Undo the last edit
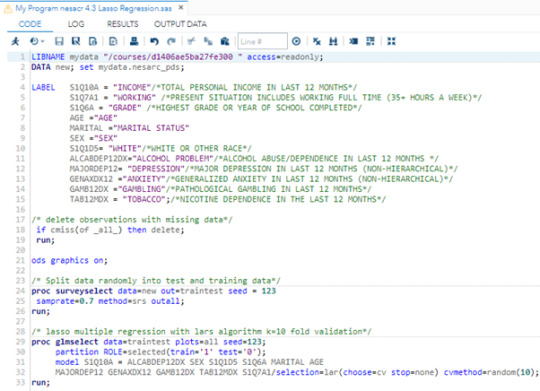 click(x=154, y=41)
